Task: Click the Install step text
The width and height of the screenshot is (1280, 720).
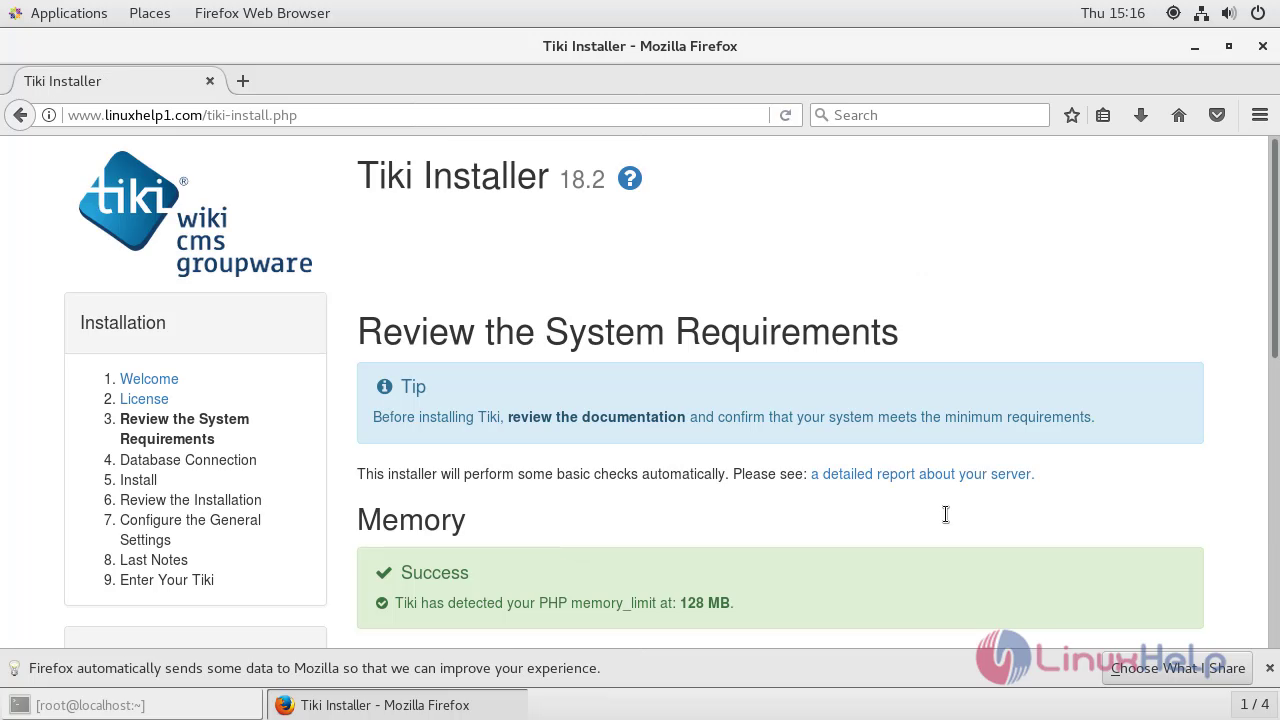Action: 138,480
